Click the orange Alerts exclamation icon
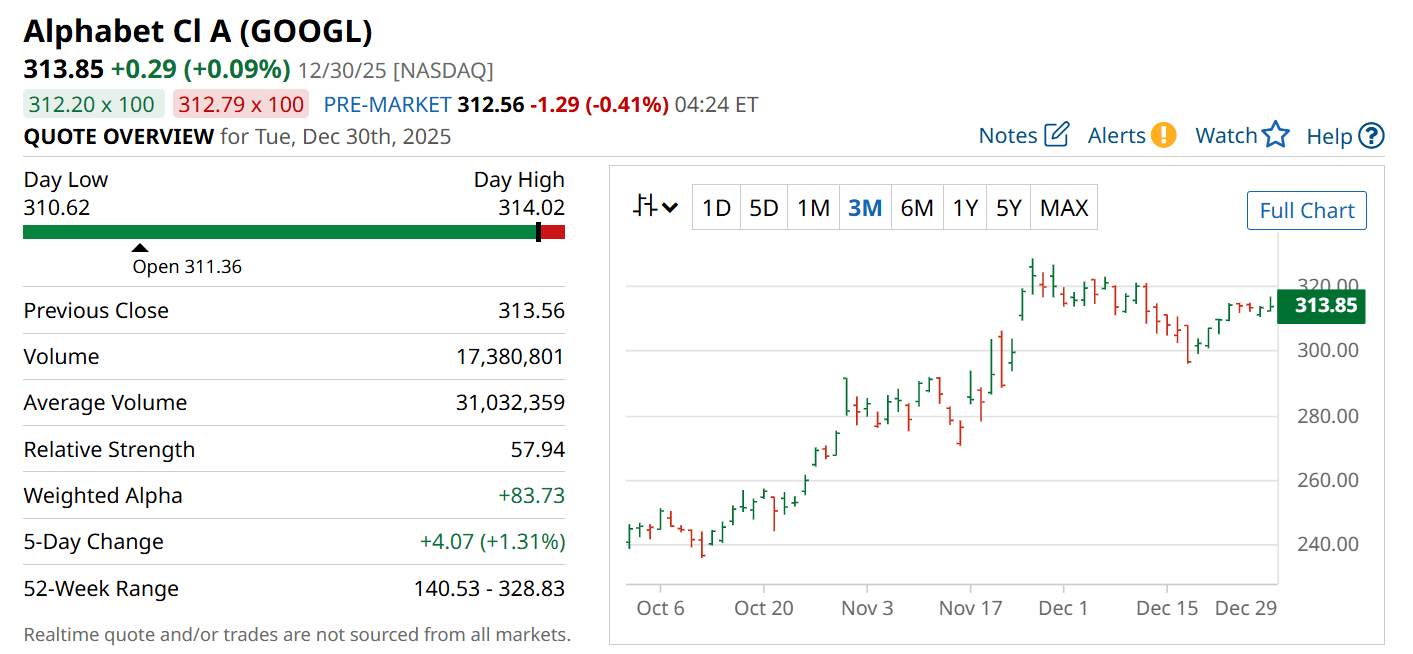This screenshot has height=654, width=1413. click(1163, 135)
